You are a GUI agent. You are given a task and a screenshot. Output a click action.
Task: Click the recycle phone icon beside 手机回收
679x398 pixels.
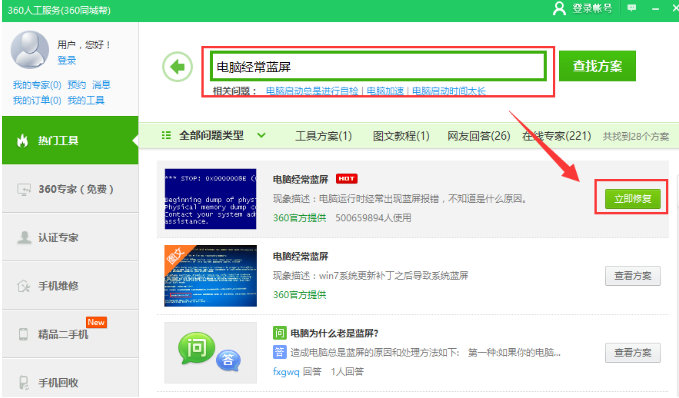pos(24,383)
